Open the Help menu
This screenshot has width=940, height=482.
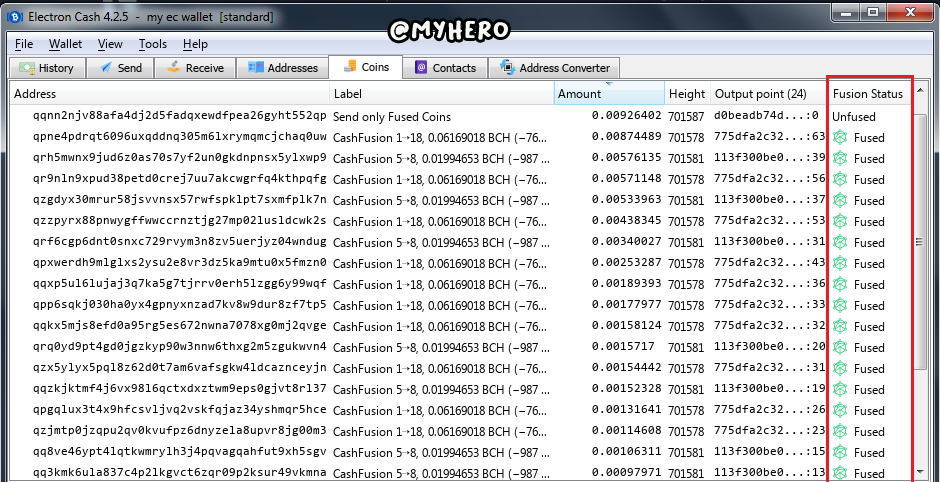pyautogui.click(x=195, y=44)
